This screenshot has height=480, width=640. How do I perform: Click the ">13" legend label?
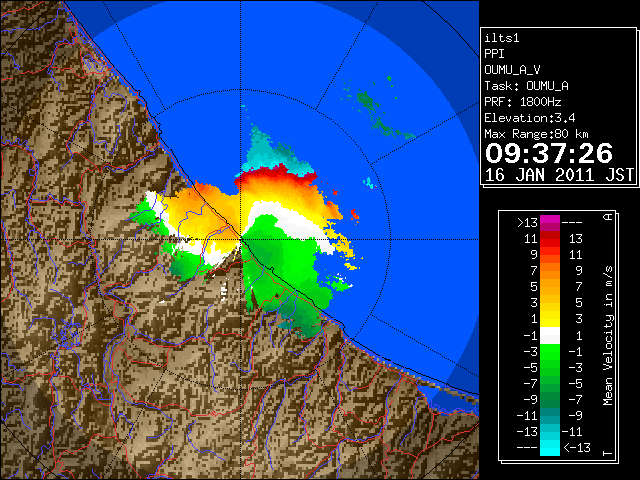527,223
